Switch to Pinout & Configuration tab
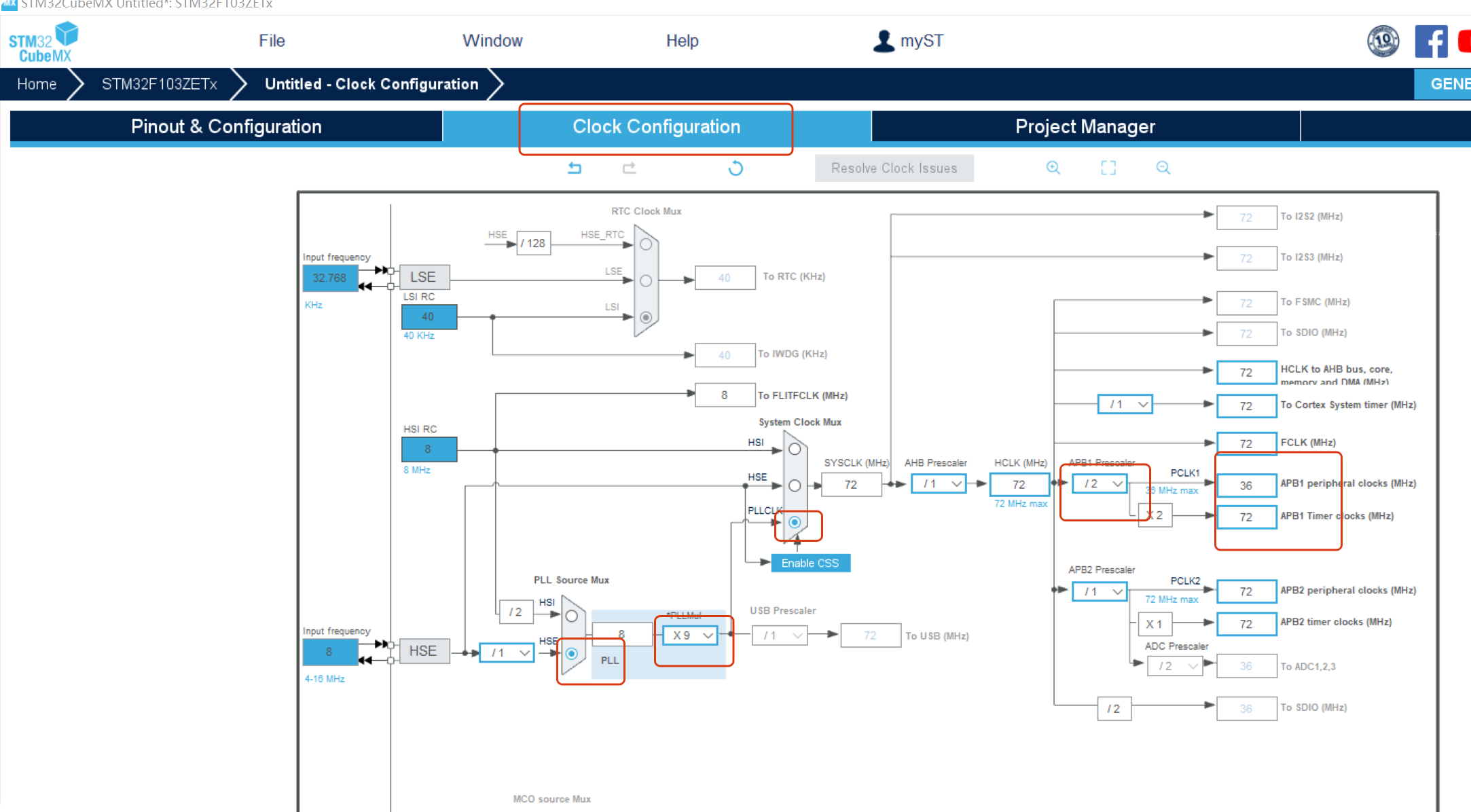 (226, 126)
